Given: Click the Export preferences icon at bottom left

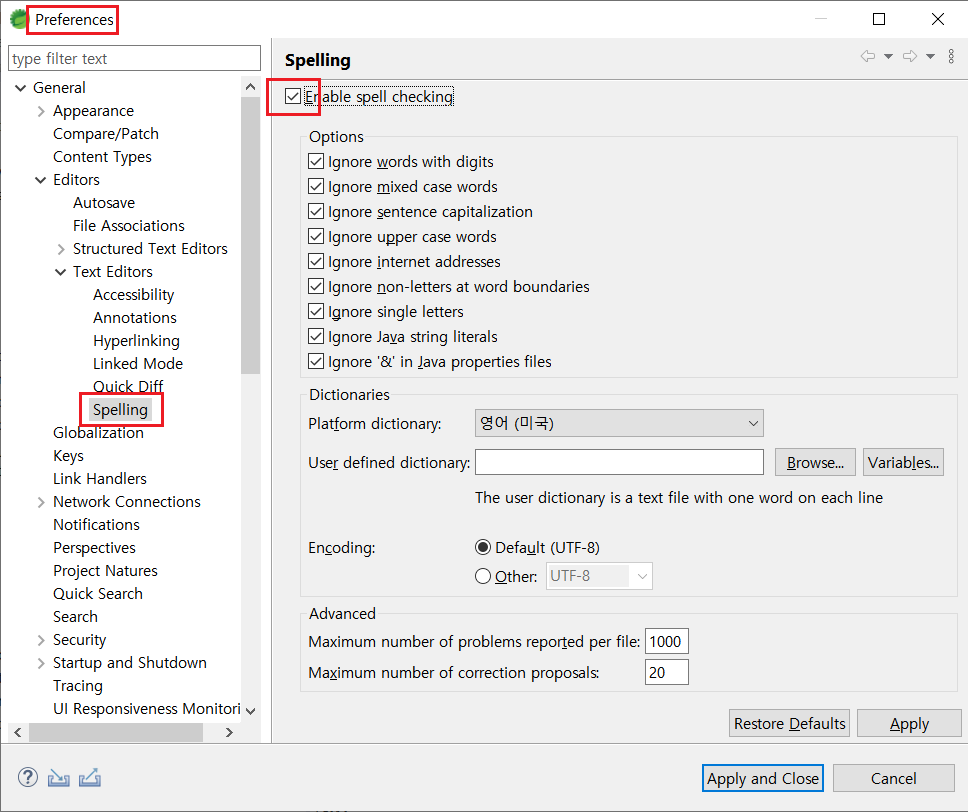Looking at the screenshot, I should pos(89,777).
